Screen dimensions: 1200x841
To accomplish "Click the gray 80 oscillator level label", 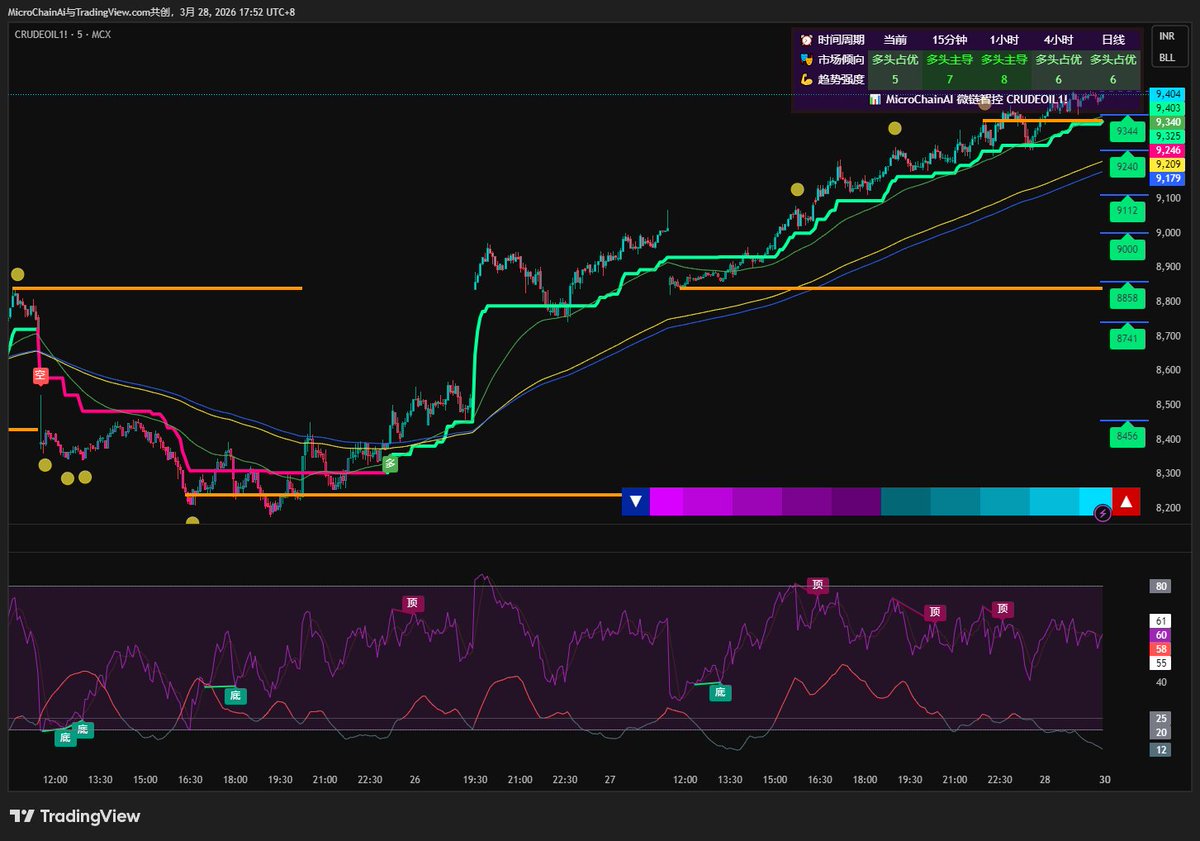I will click(1160, 587).
